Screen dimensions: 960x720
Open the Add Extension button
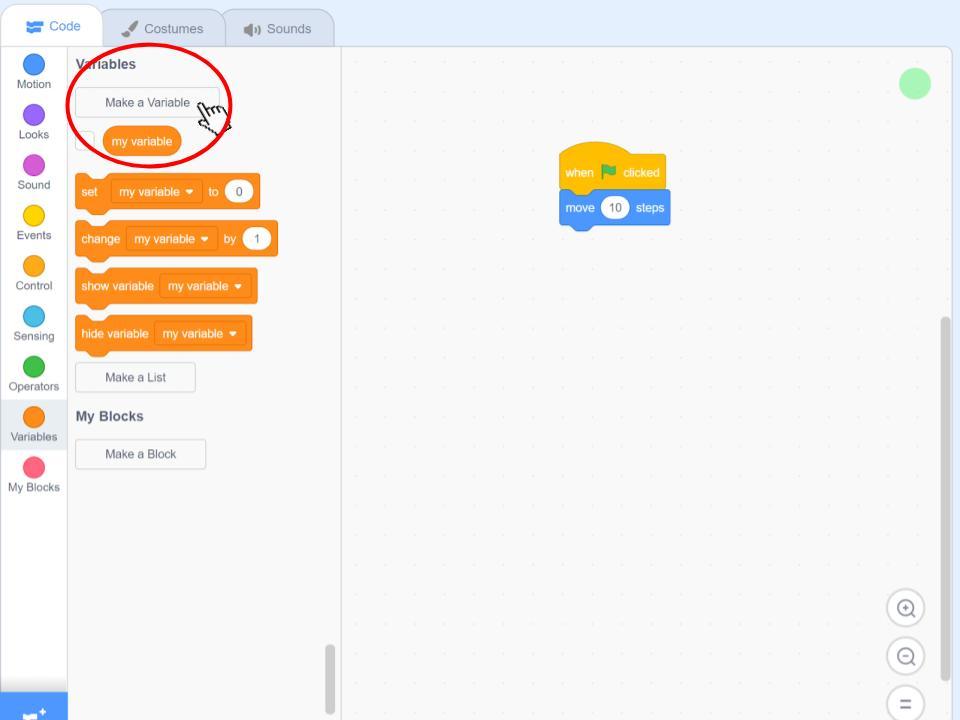(34, 708)
